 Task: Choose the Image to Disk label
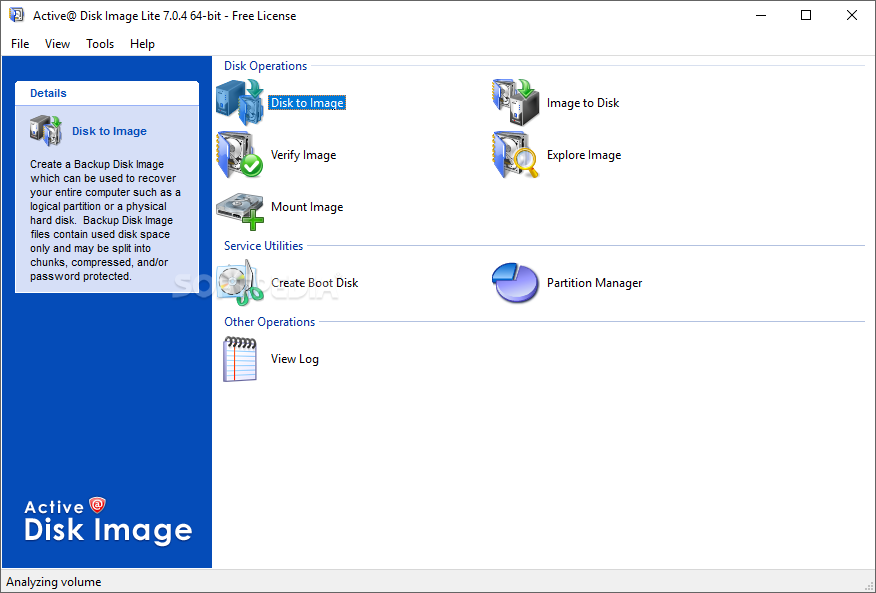pos(583,103)
